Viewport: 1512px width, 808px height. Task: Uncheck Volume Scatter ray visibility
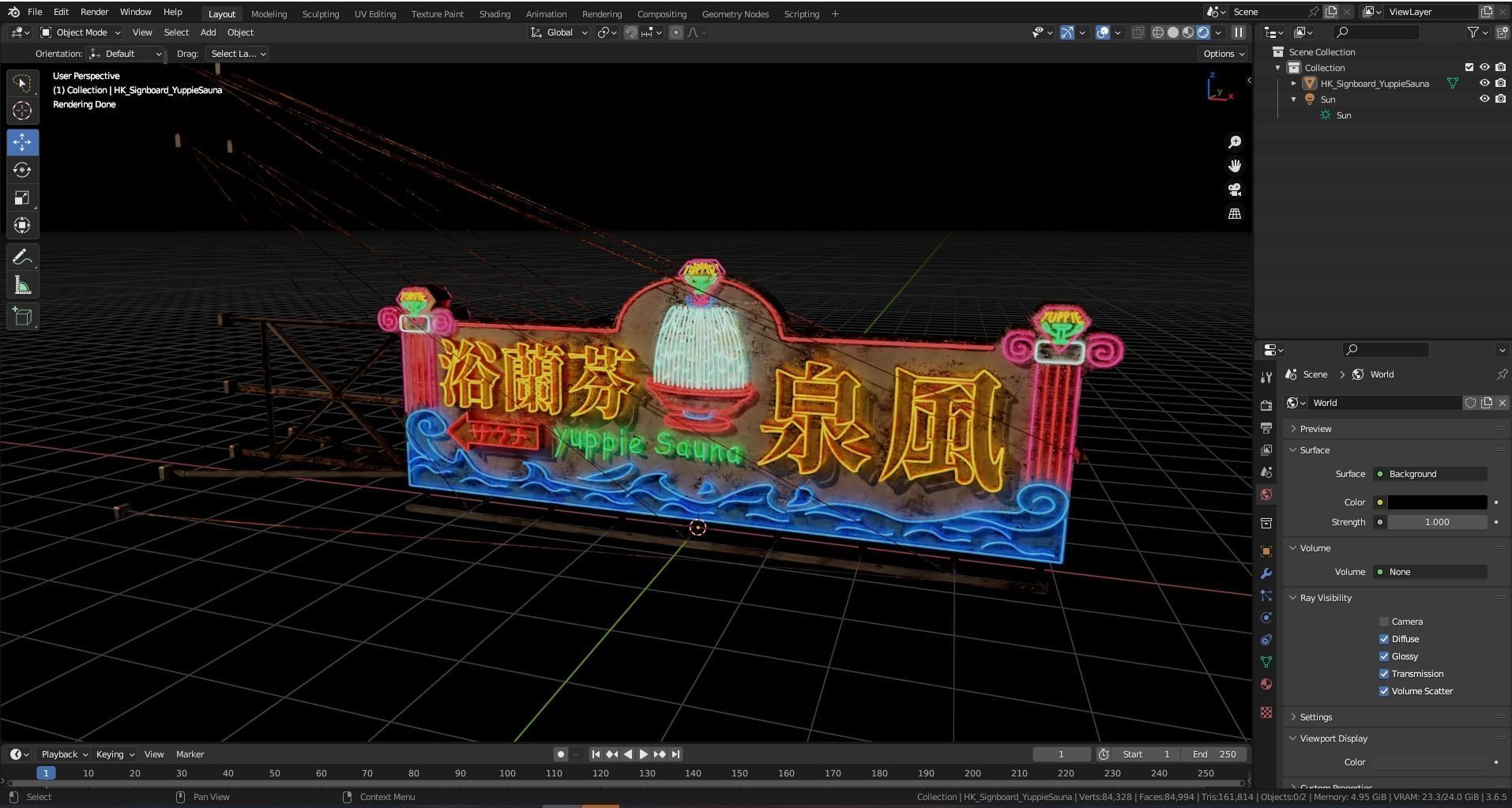[1384, 691]
